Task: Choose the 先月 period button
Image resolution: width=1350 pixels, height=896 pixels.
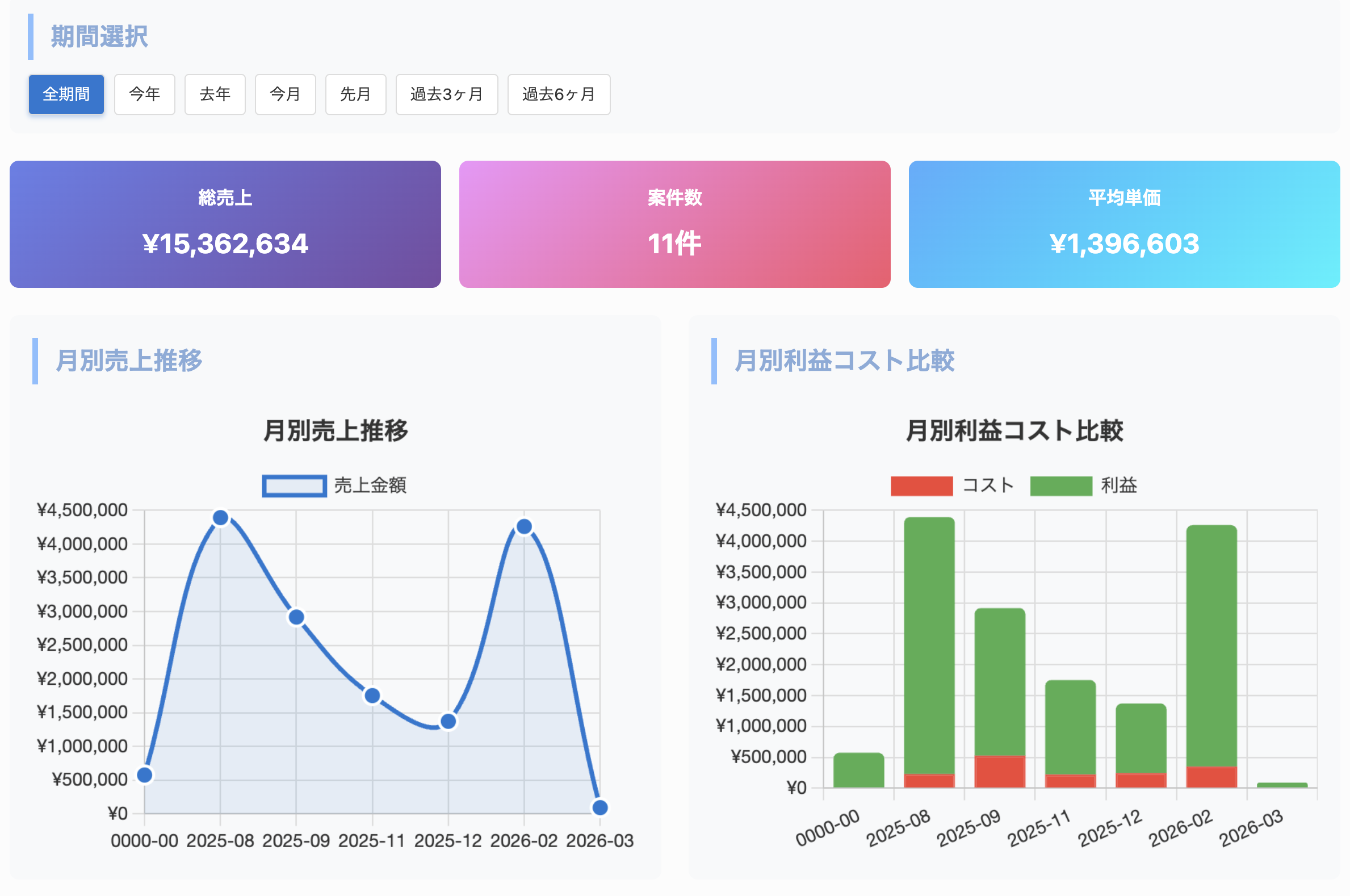Action: click(x=355, y=94)
